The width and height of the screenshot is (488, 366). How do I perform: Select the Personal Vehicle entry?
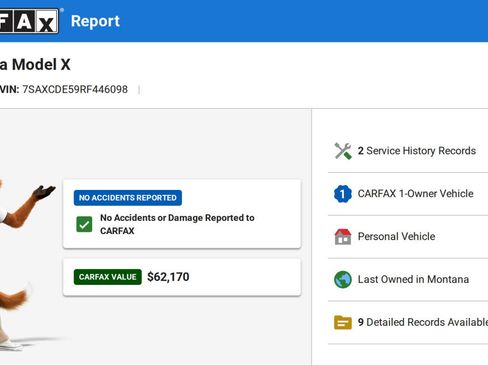point(408,237)
